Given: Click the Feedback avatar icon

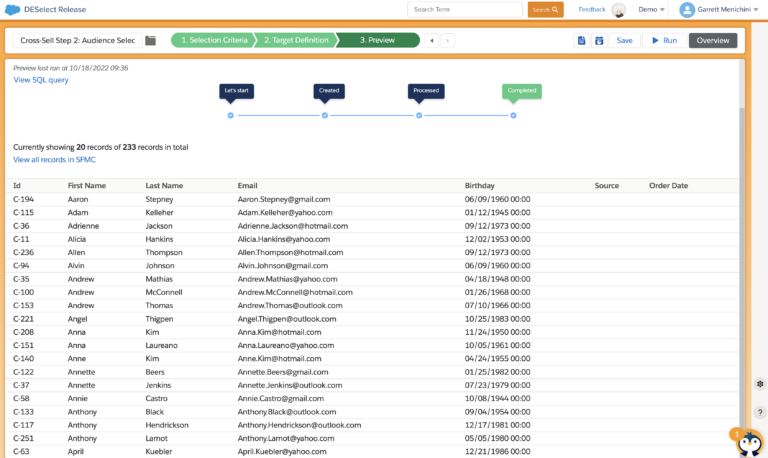Looking at the screenshot, I should point(619,10).
